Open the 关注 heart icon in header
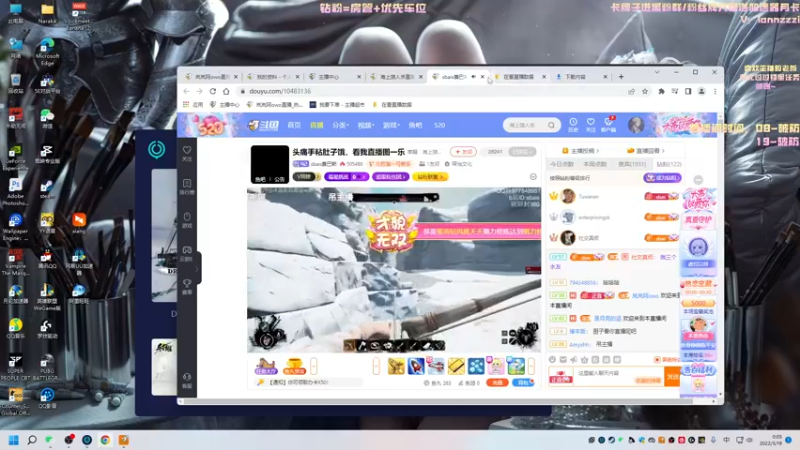The width and height of the screenshot is (800, 450). click(590, 124)
